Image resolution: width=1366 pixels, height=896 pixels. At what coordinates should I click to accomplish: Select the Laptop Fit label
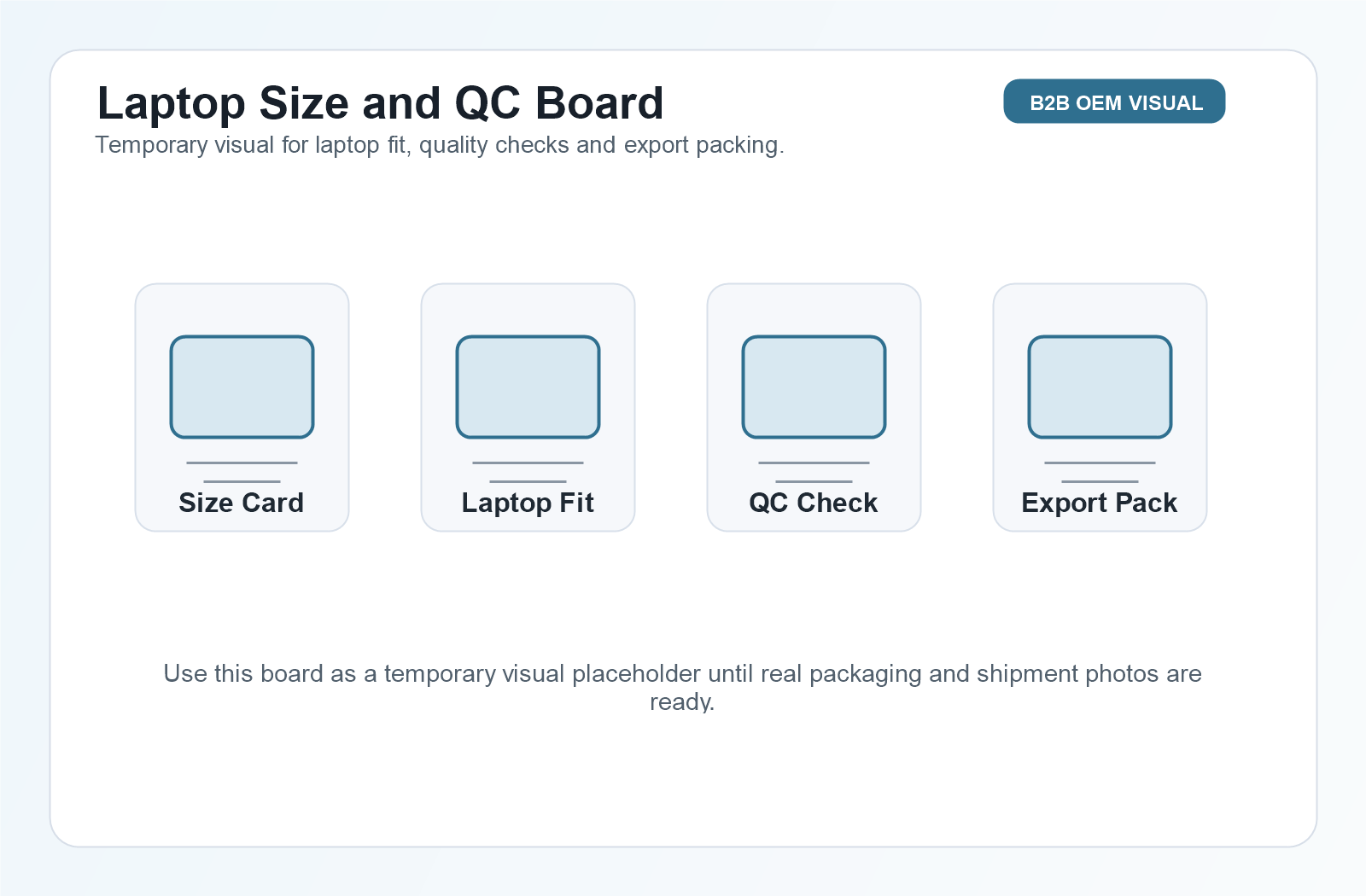click(528, 503)
